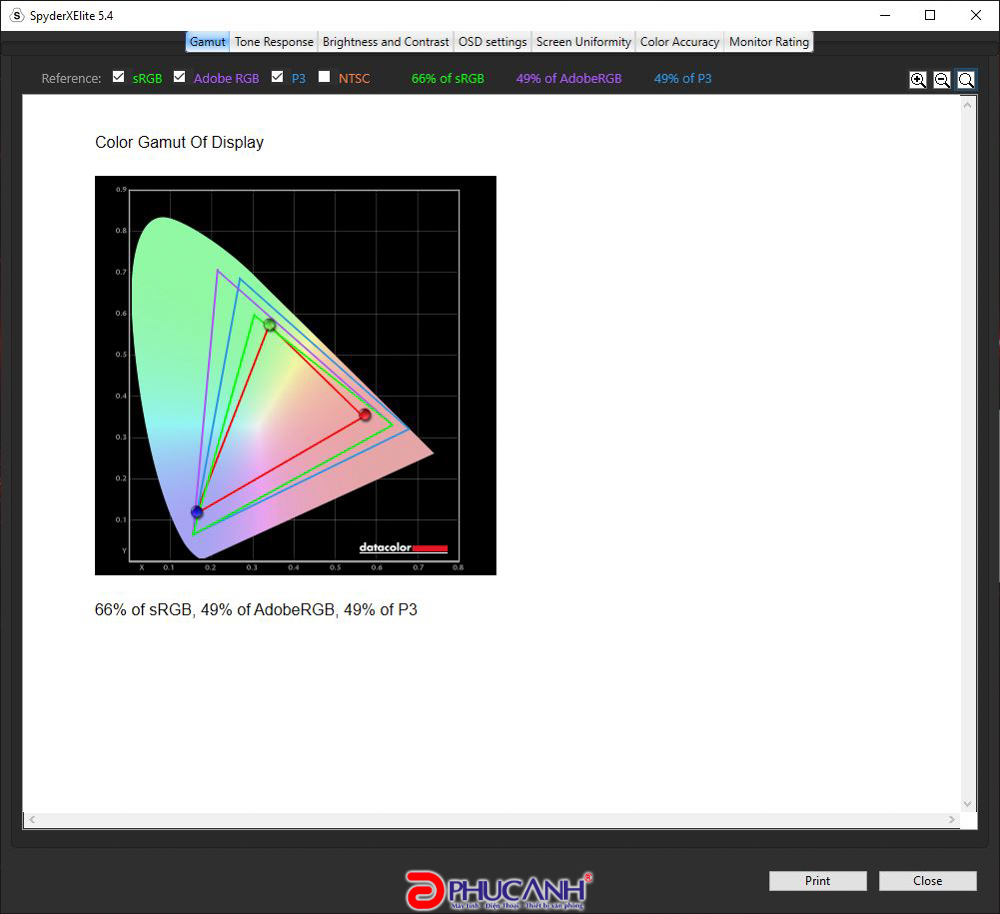Uncheck the sRGB reference checkbox
Screen dimensions: 1000x914
[119, 77]
